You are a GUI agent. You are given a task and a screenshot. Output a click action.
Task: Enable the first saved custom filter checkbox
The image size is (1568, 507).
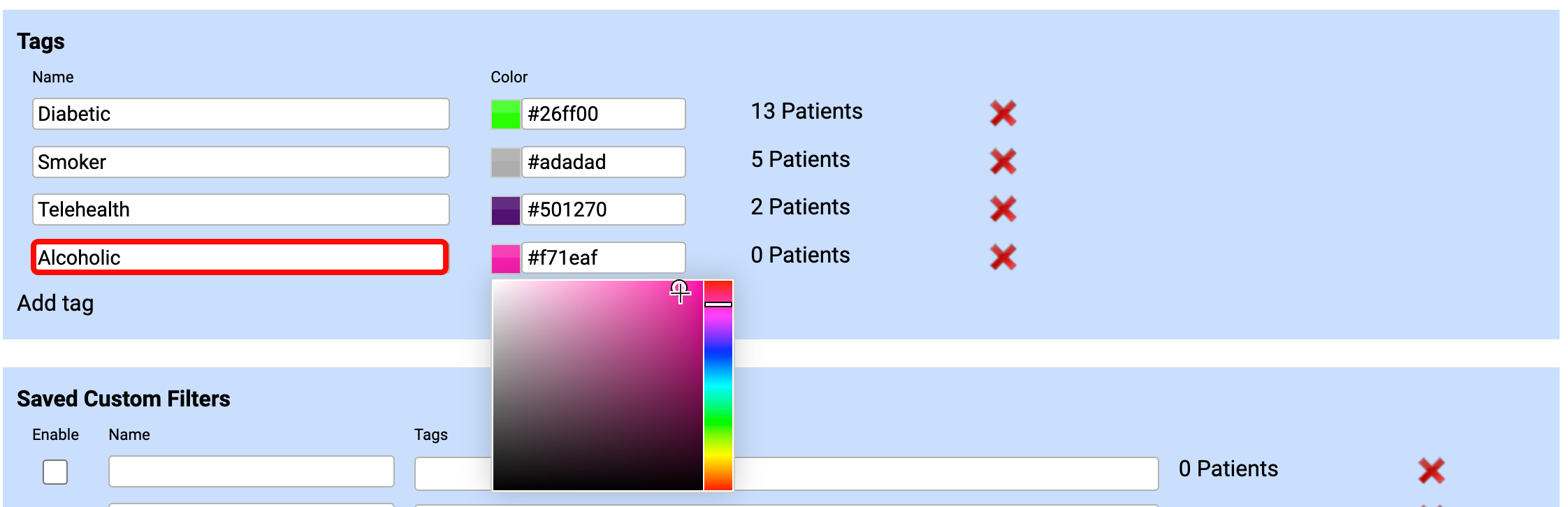click(55, 471)
